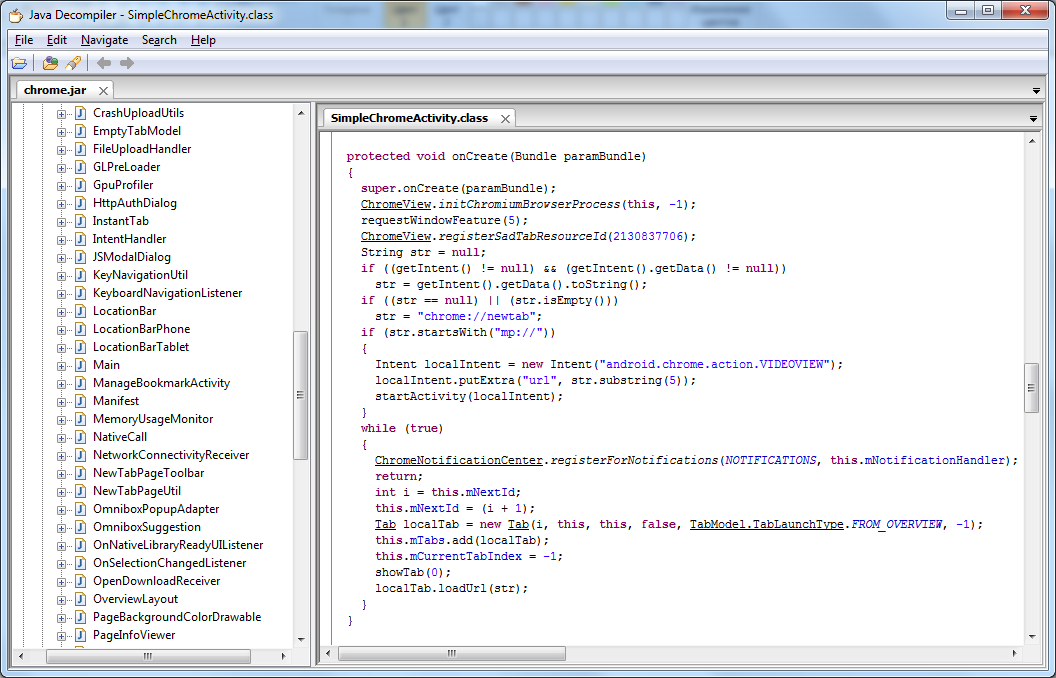Click the ManageBookmarkActivity class file icon

coord(80,383)
